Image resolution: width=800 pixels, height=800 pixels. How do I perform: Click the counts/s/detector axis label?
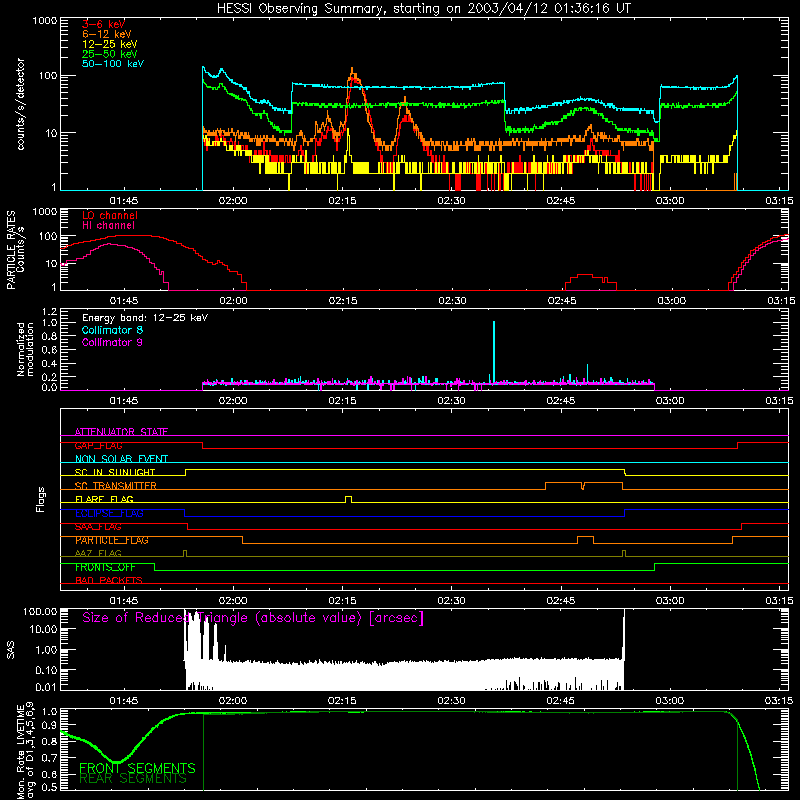pyautogui.click(x=21, y=104)
